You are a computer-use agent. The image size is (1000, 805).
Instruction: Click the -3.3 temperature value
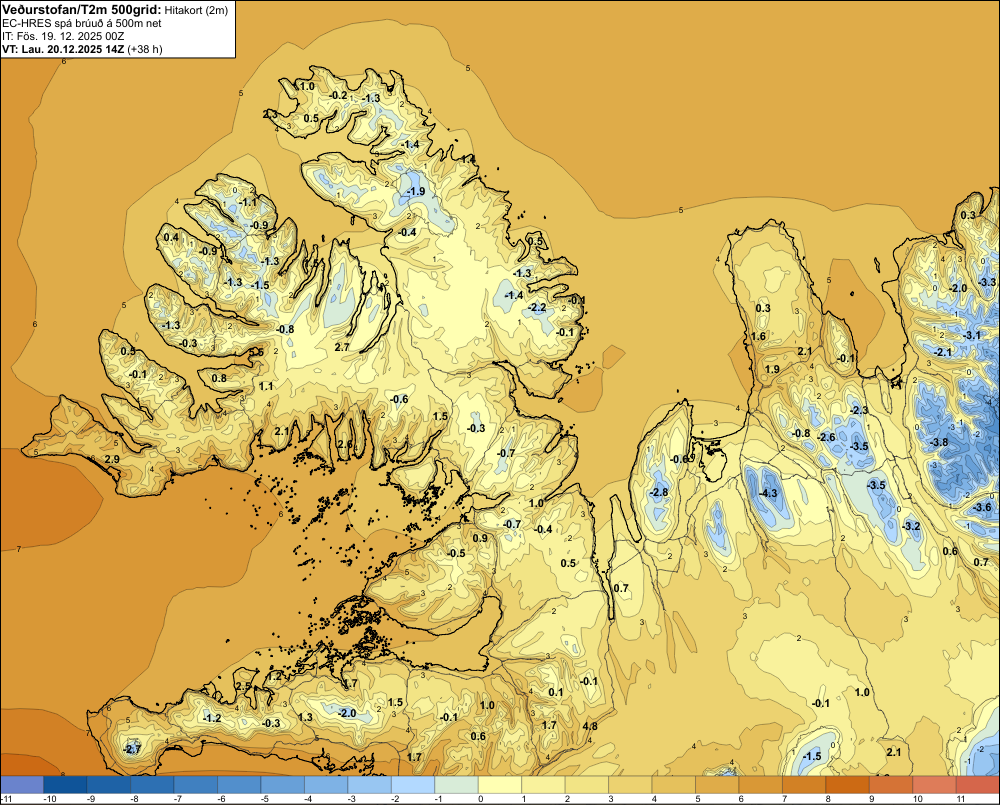pyautogui.click(x=987, y=282)
